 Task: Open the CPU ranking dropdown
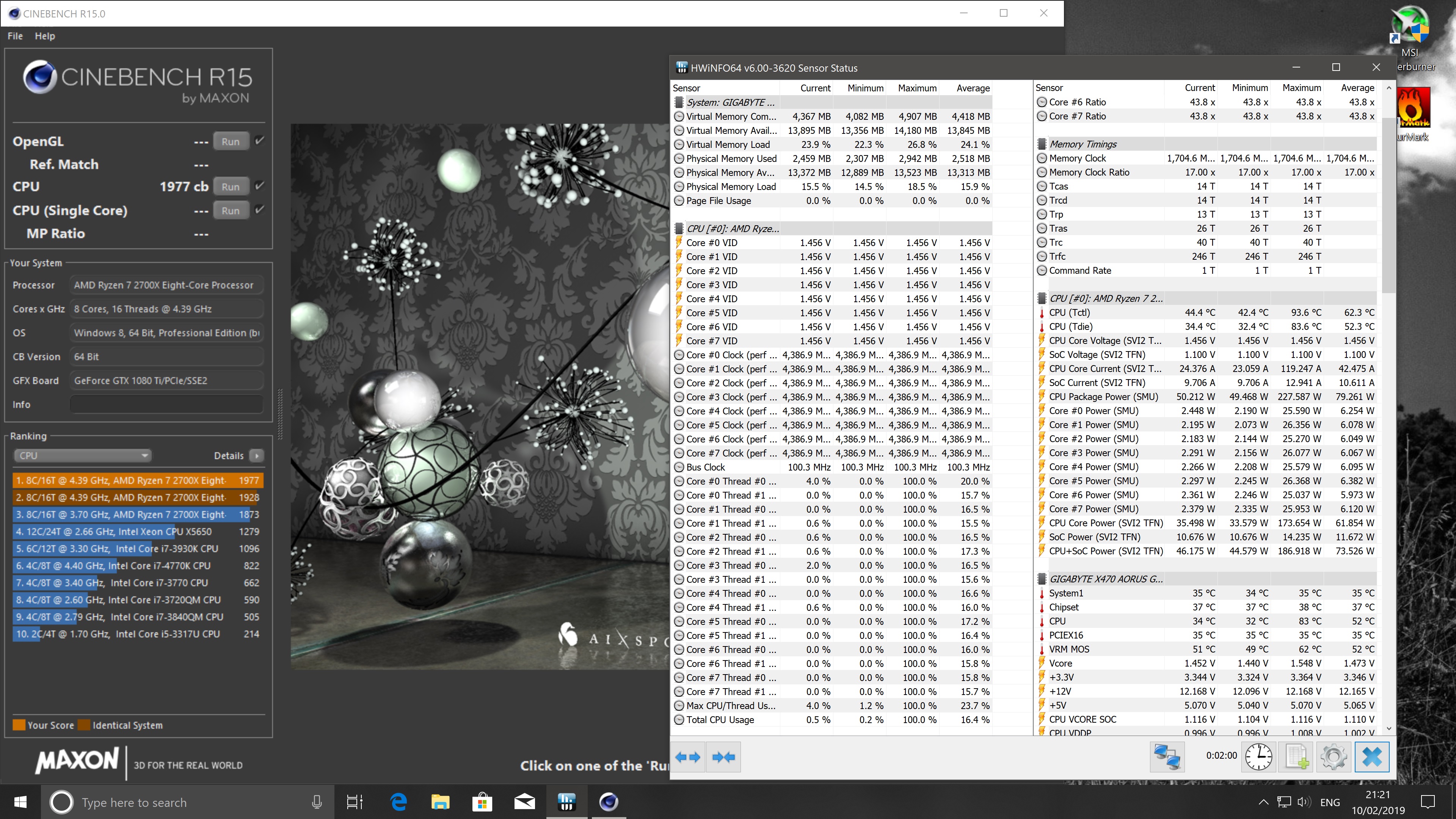coord(83,455)
